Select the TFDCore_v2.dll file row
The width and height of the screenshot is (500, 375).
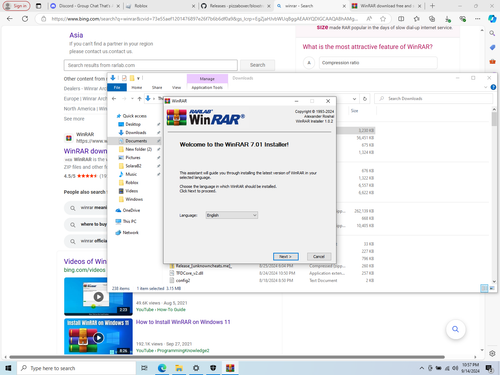pyautogui.click(x=190, y=273)
